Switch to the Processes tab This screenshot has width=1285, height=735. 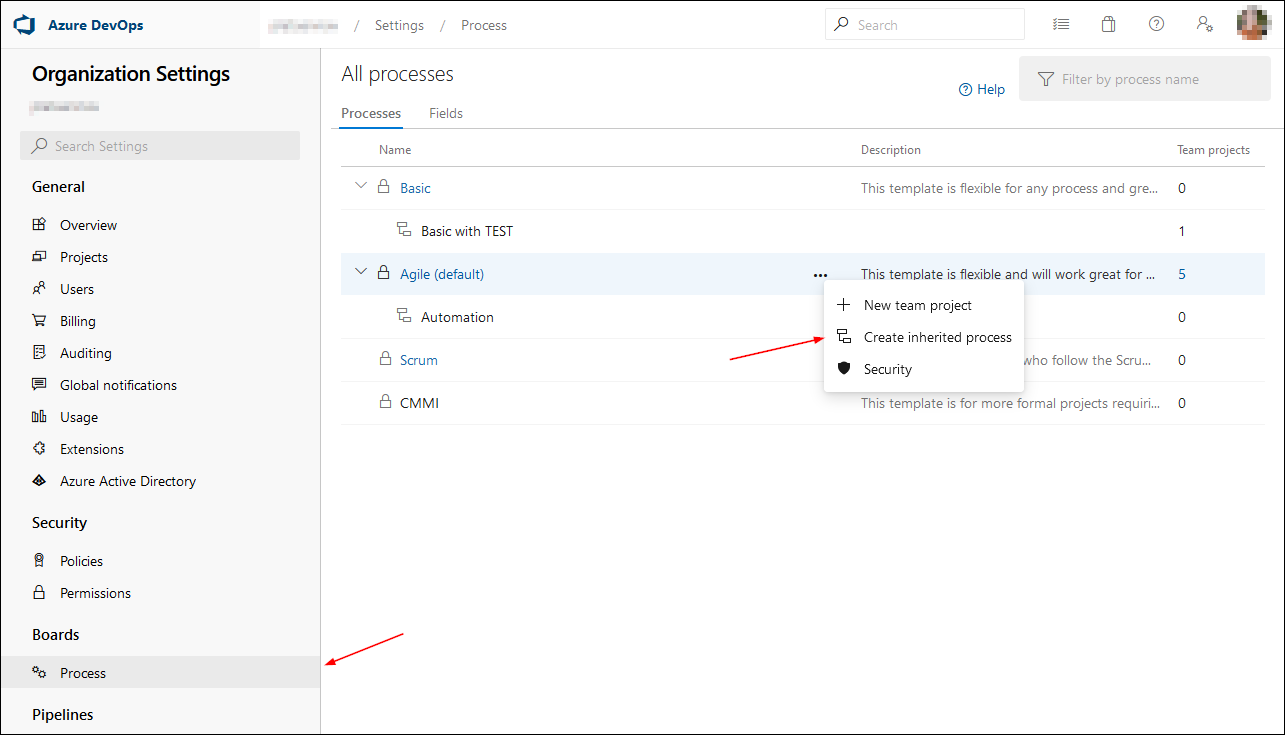coord(371,113)
